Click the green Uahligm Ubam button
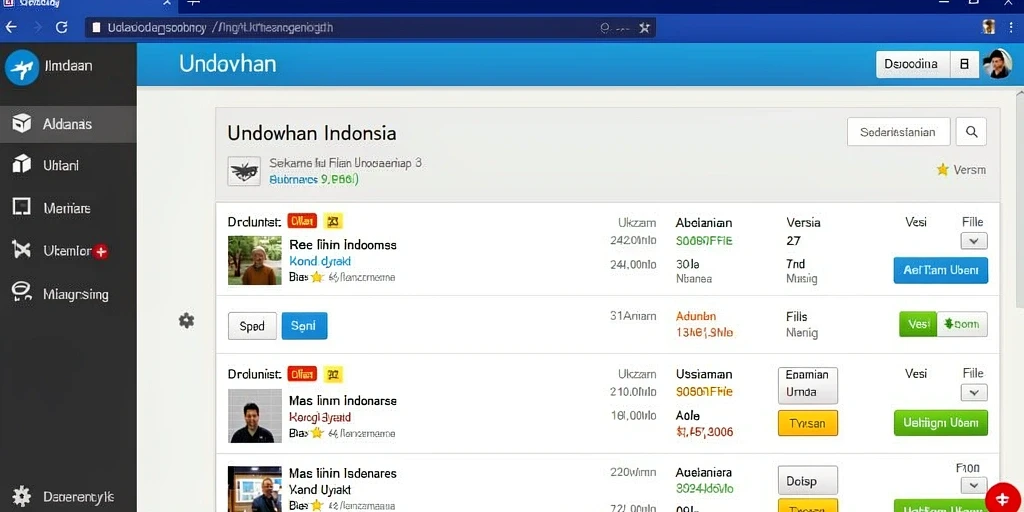Viewport: 1024px width, 512px height. tap(940, 423)
